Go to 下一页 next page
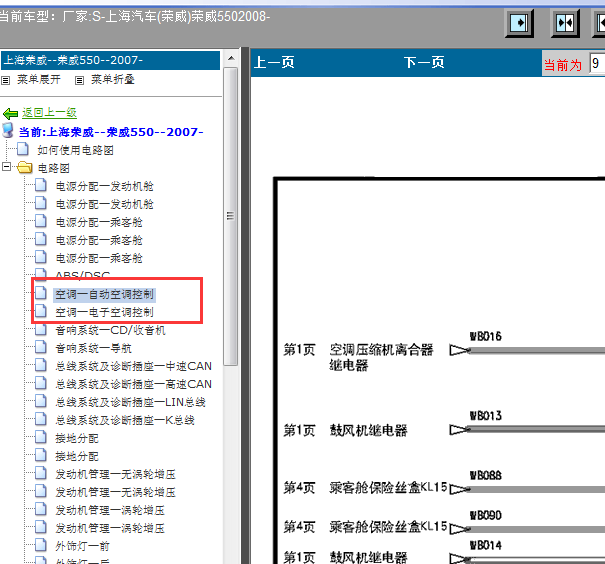The height and width of the screenshot is (564, 605). [424, 62]
